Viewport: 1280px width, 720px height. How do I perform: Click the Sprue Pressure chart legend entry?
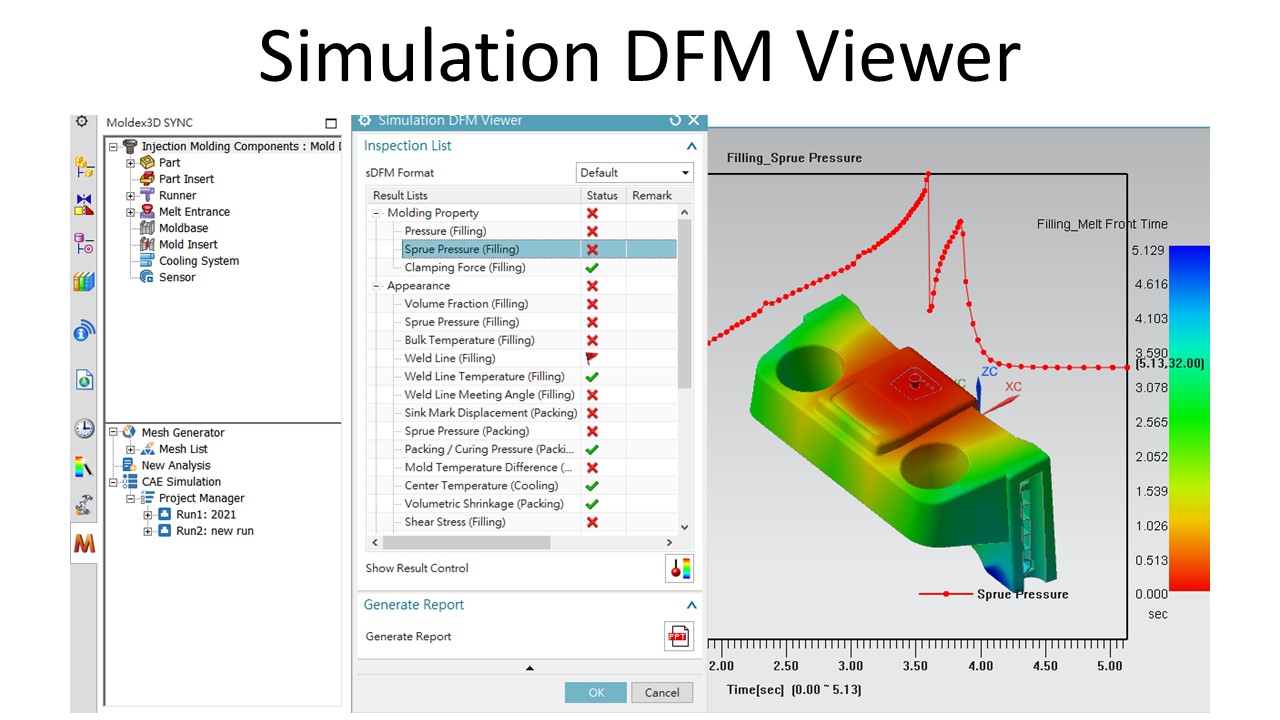click(x=994, y=594)
